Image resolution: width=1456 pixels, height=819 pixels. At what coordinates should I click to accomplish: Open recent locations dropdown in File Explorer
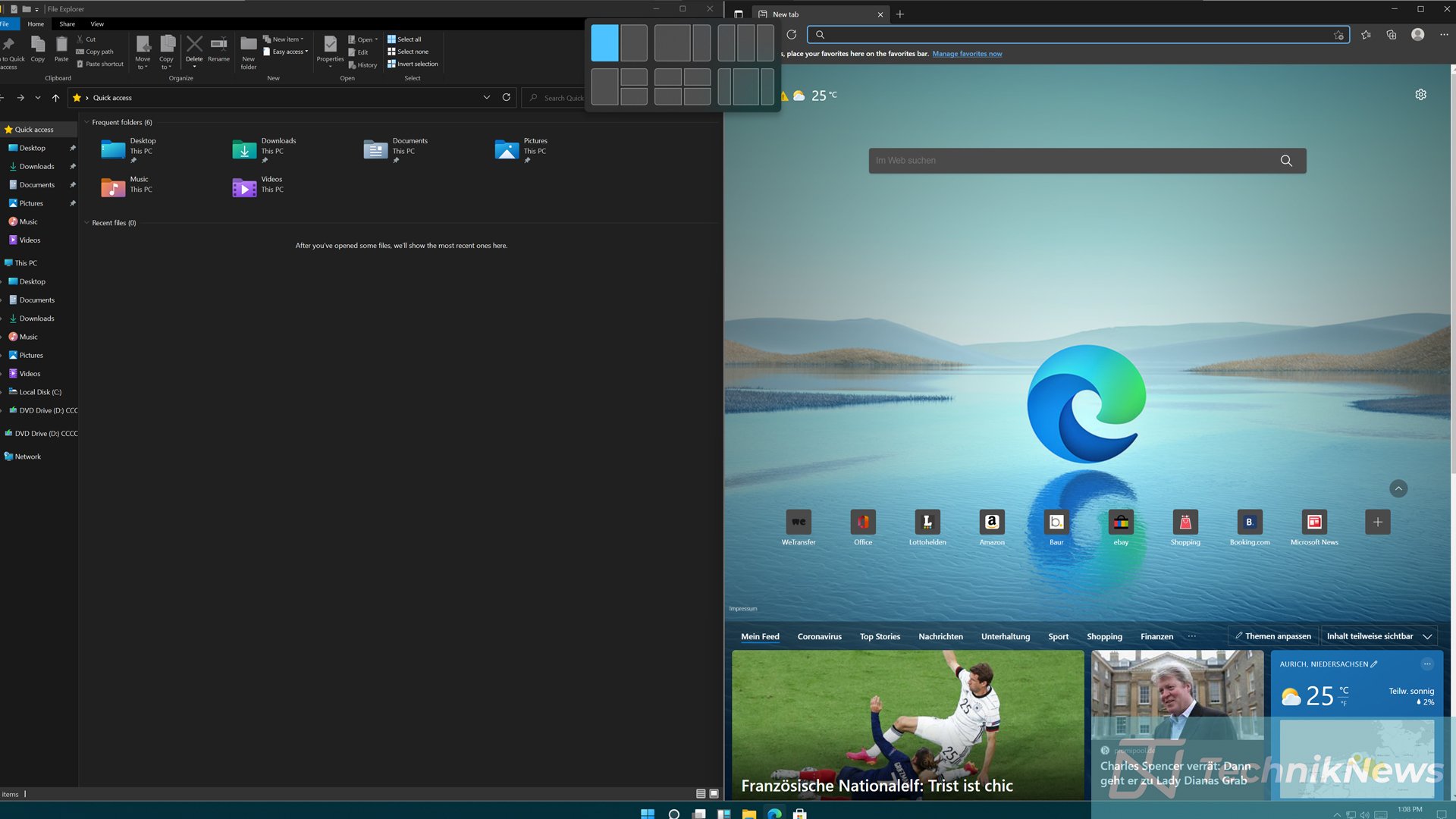[x=38, y=97]
